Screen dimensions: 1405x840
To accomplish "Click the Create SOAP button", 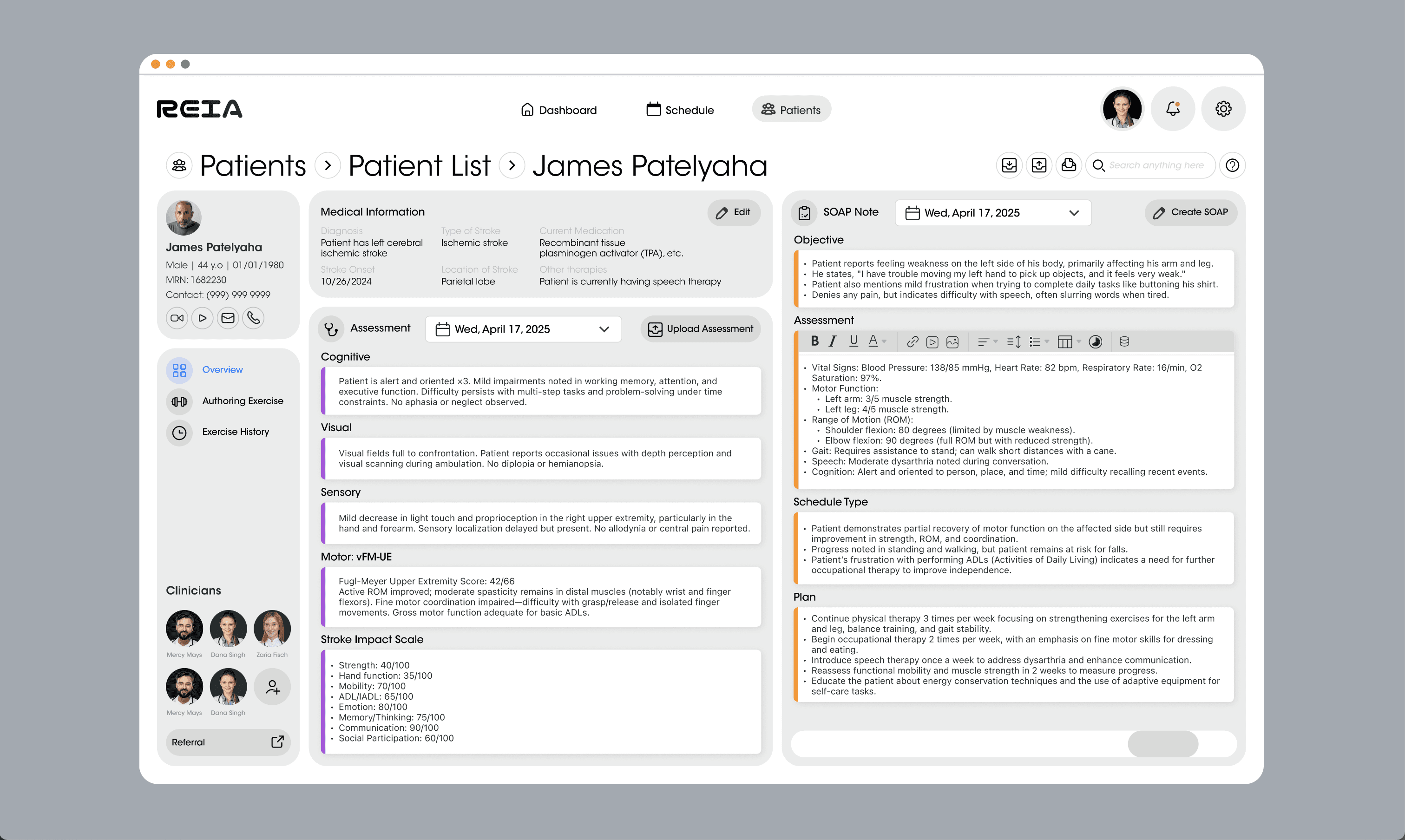I will (x=1190, y=212).
